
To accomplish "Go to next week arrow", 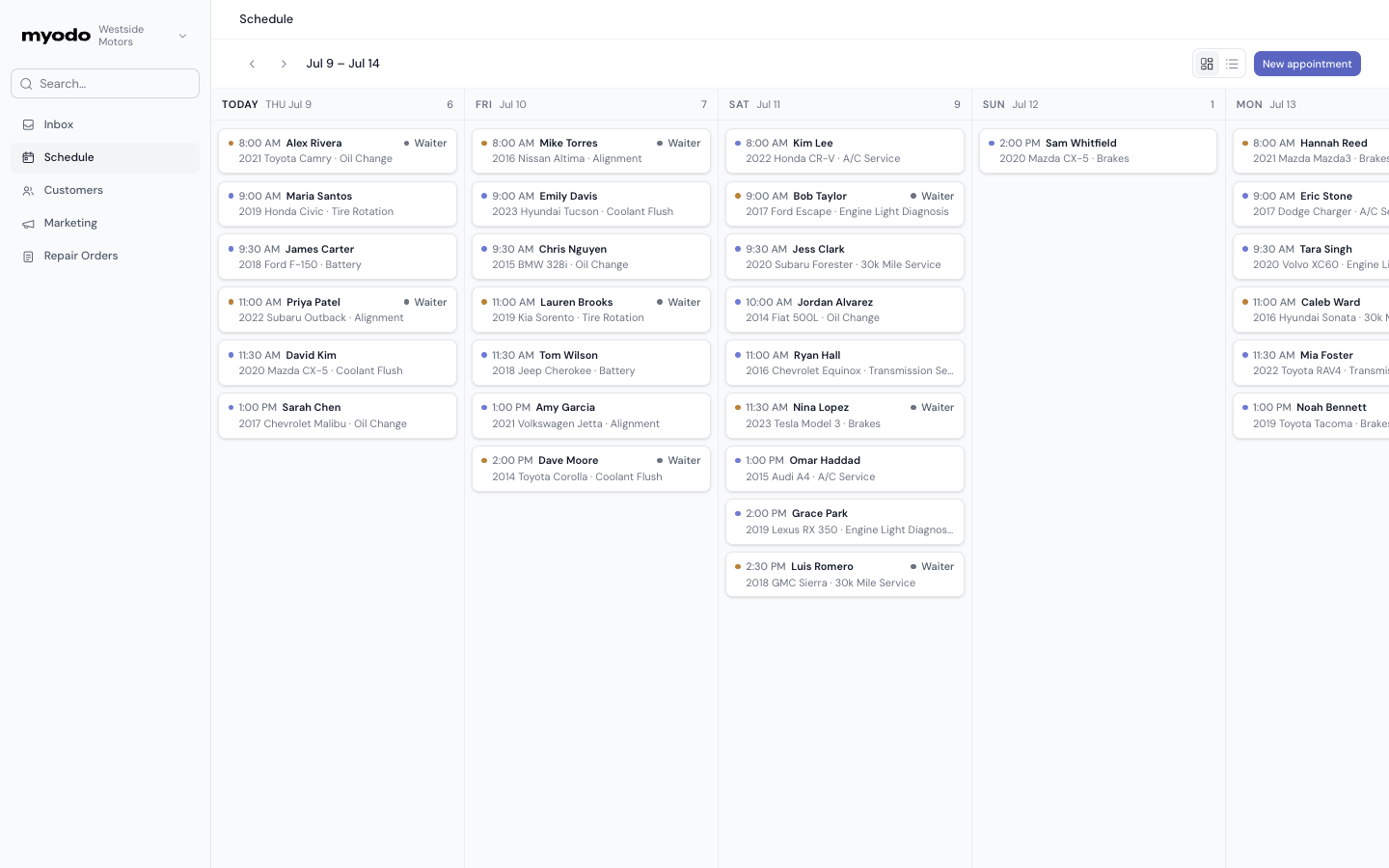I will tap(284, 64).
